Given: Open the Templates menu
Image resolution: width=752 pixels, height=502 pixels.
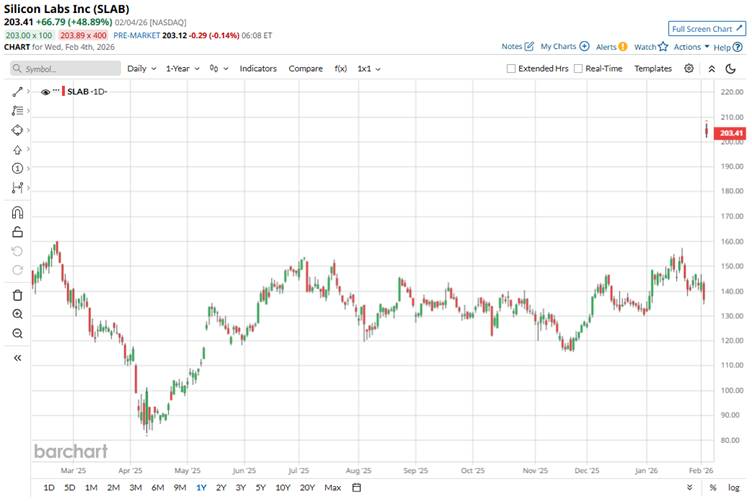Looking at the screenshot, I should 653,69.
